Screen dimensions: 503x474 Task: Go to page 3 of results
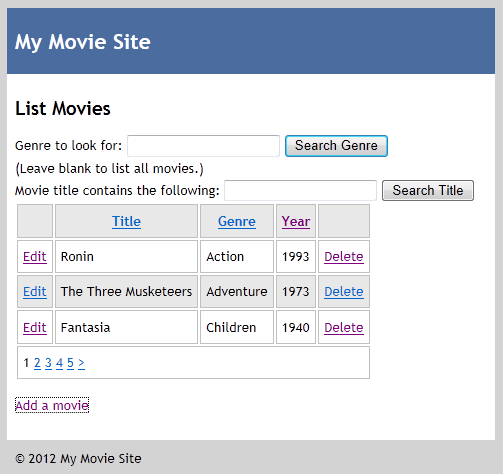click(x=48, y=363)
